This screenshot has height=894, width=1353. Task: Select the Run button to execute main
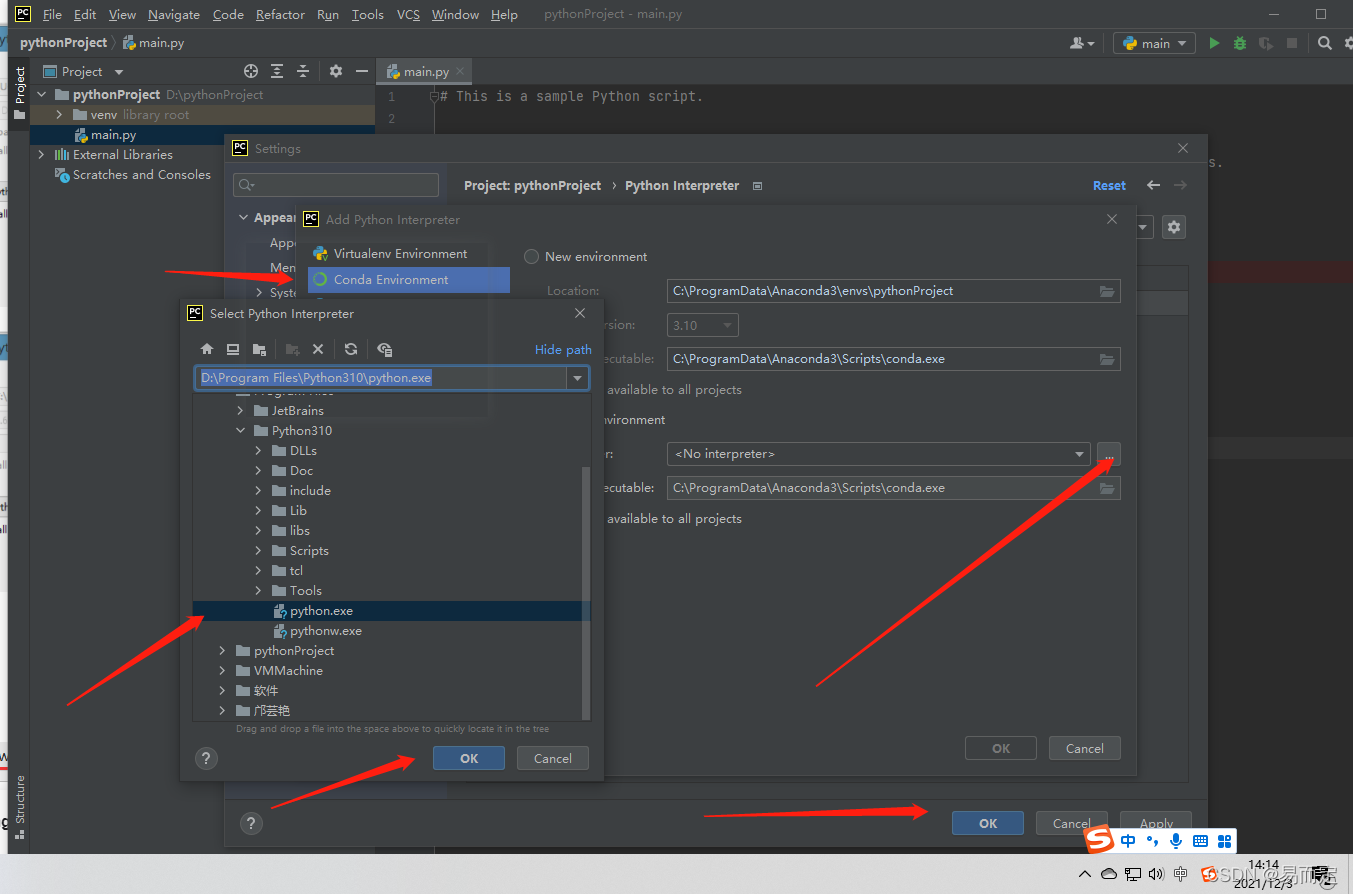tap(1213, 43)
